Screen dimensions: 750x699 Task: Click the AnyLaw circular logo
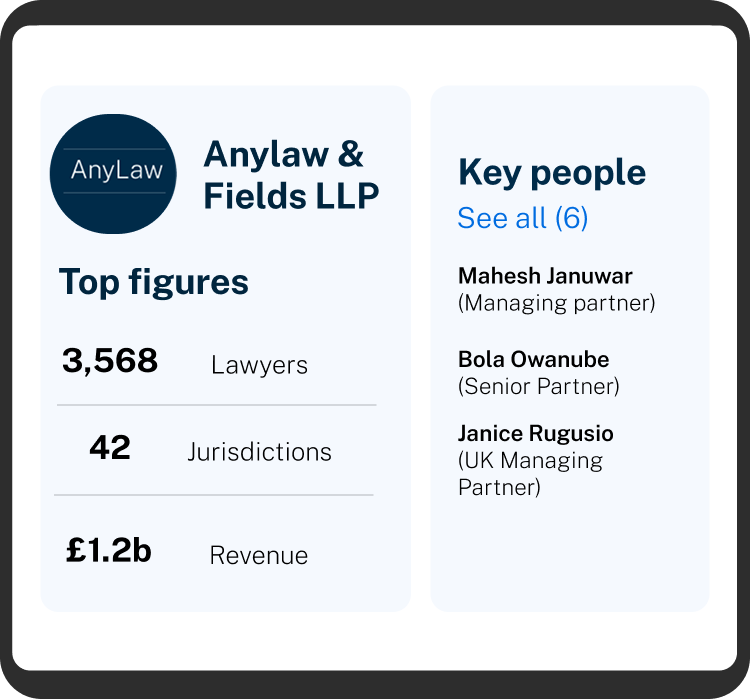tap(117, 174)
